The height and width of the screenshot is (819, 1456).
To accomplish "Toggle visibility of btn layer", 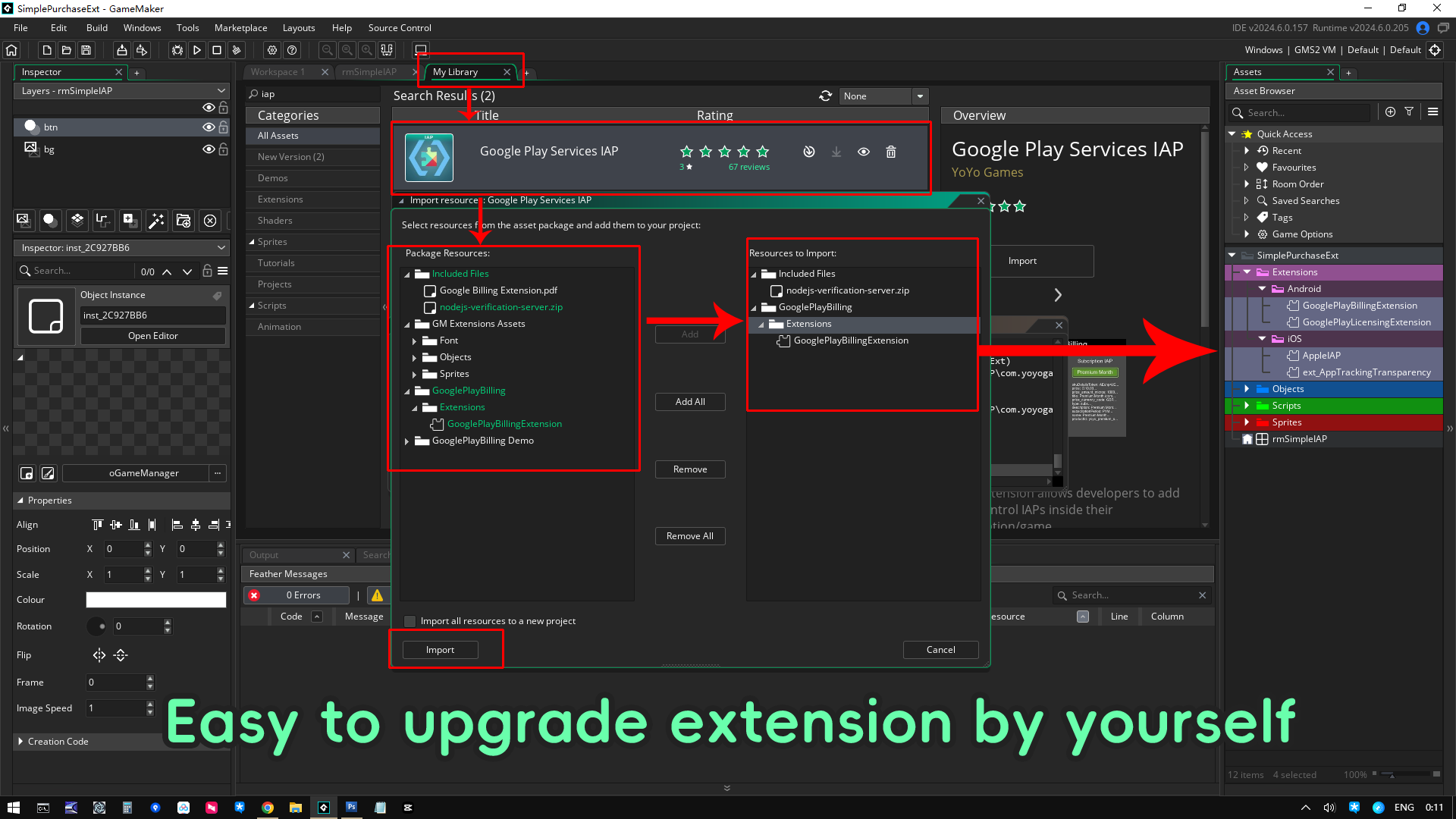I will [209, 127].
